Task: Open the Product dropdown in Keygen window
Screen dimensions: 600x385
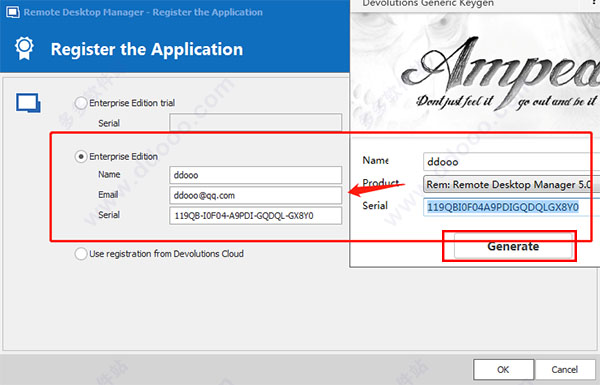Action: pos(511,184)
